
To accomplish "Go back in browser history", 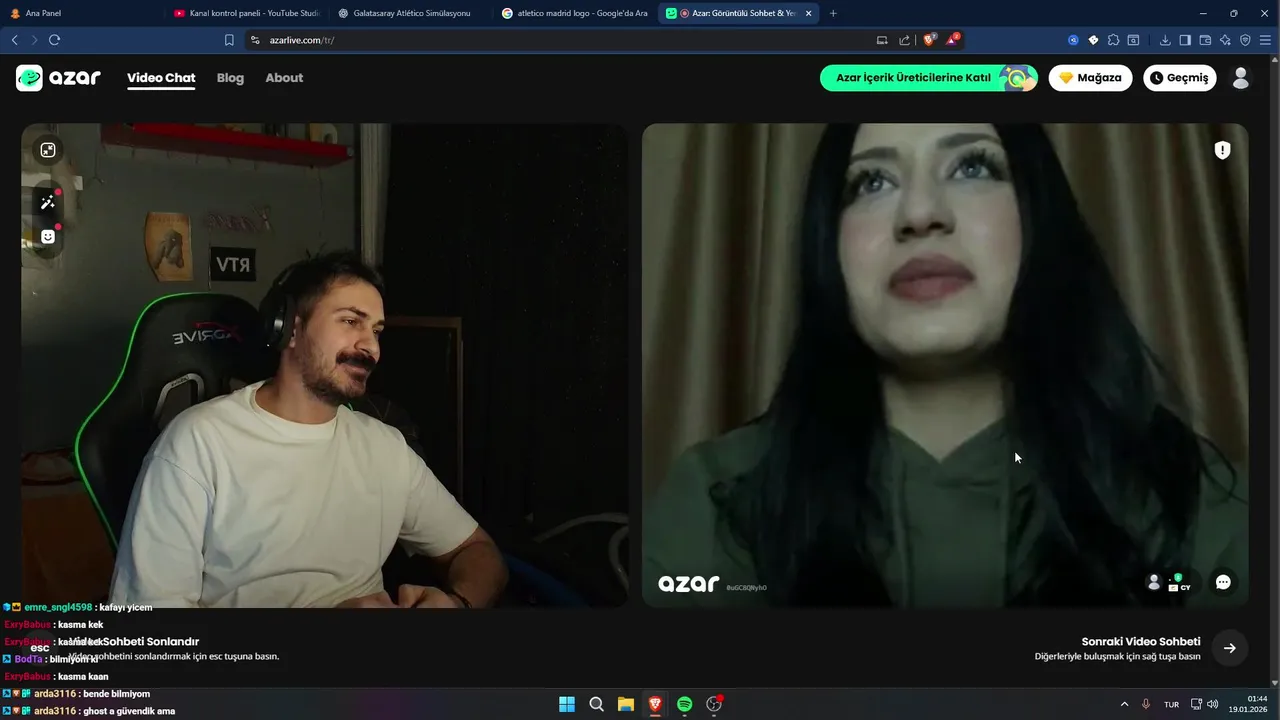I will [14, 40].
